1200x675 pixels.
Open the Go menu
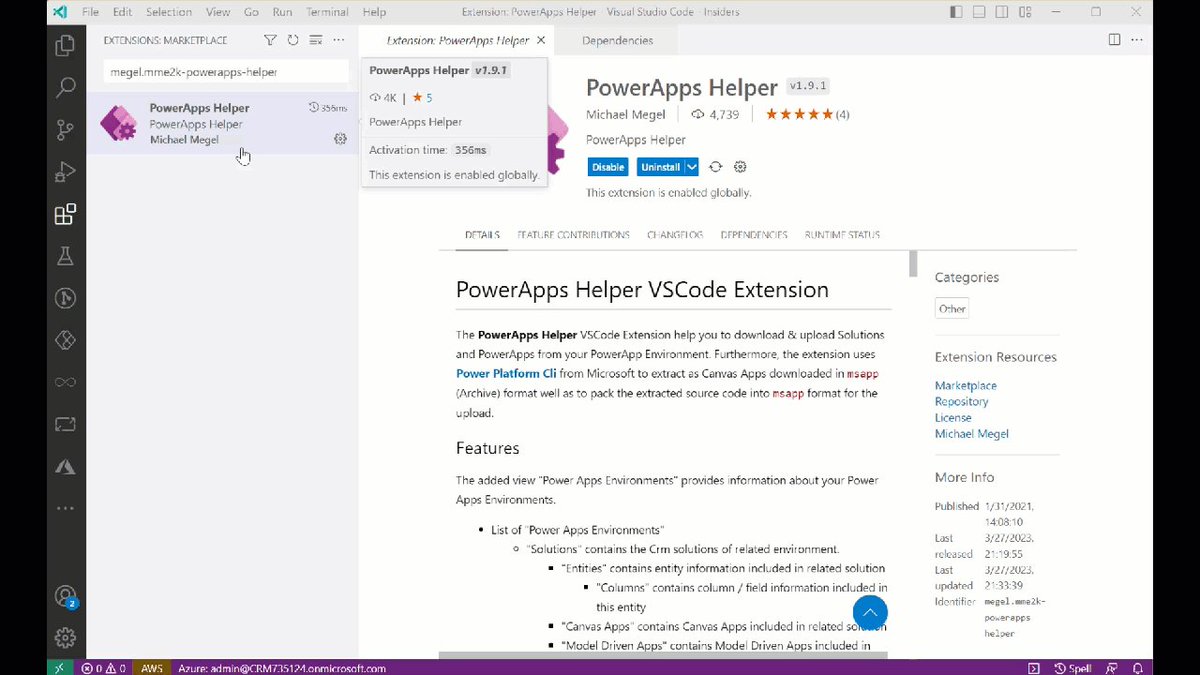[x=251, y=12]
